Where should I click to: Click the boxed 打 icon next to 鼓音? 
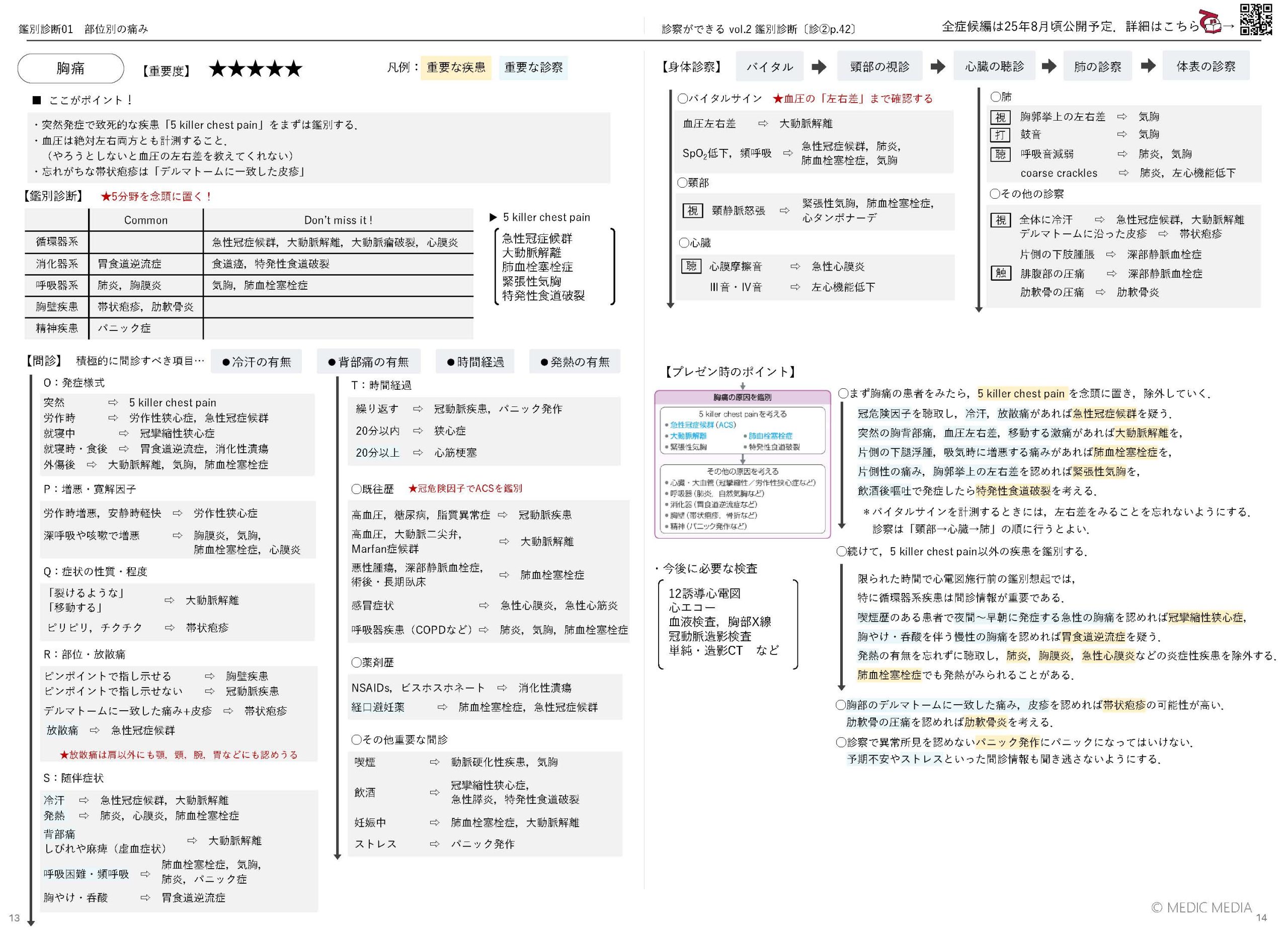[x=1000, y=135]
